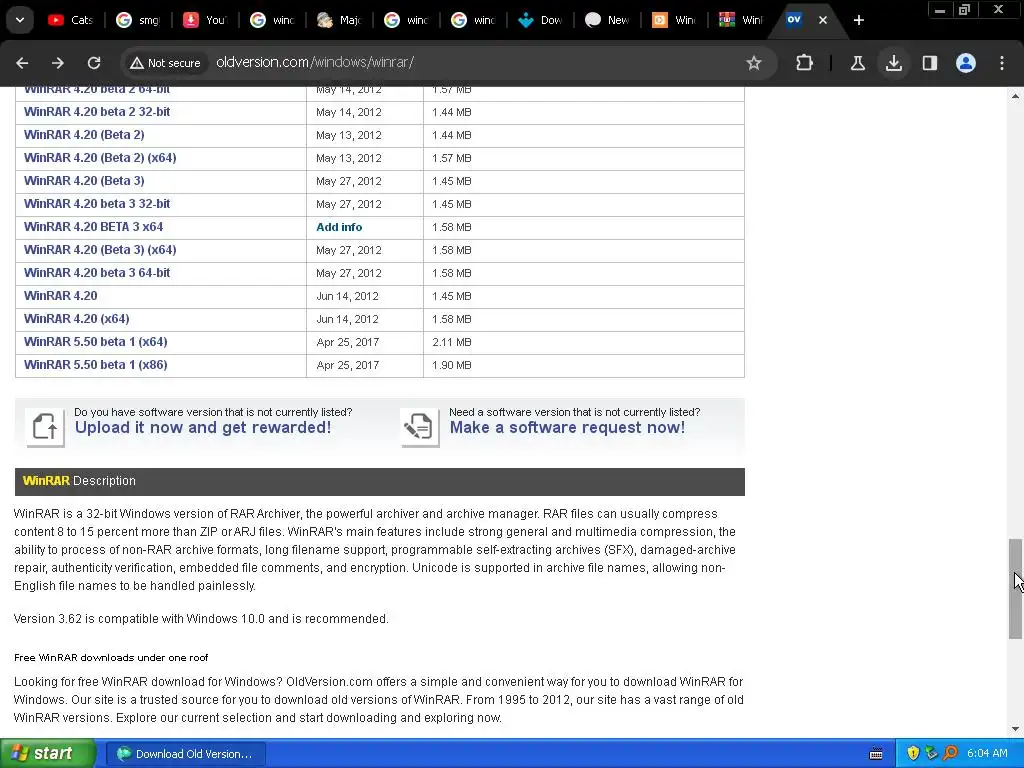Open WinRAR 4.20 BETA 3 x64
The height and width of the screenshot is (768, 1024).
point(93,227)
